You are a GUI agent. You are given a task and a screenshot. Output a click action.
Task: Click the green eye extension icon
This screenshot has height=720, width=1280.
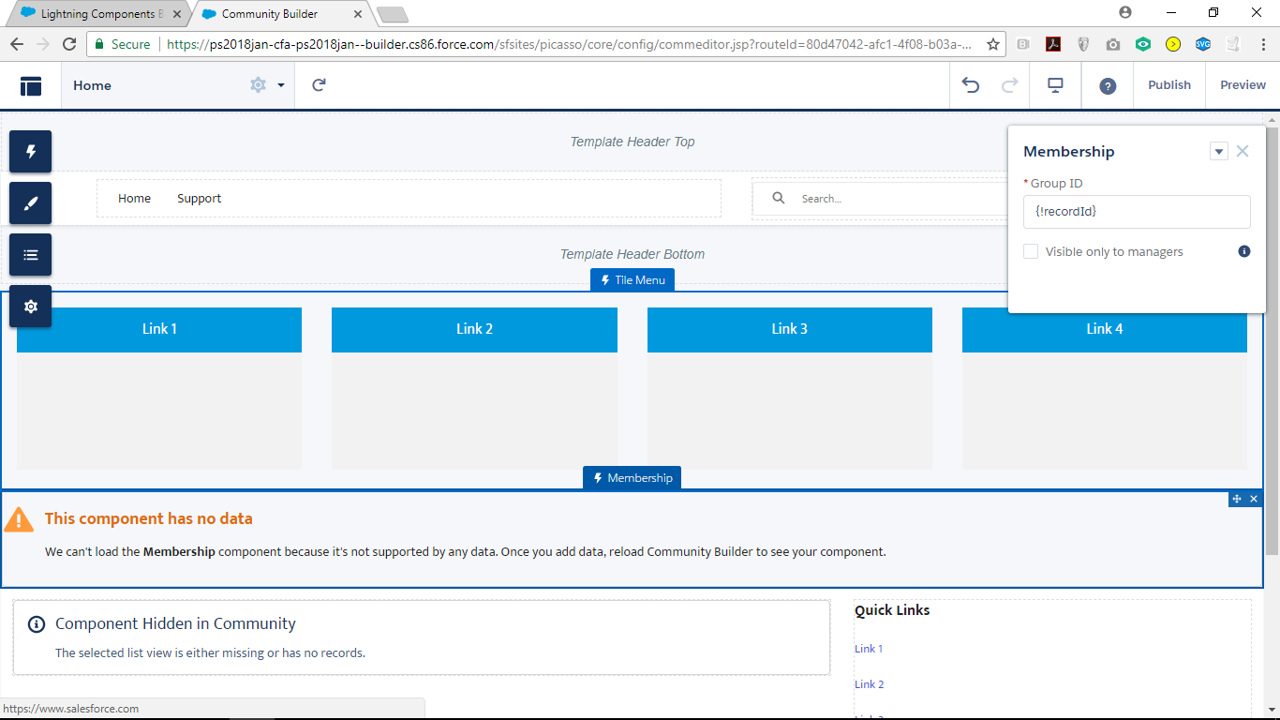1143,44
